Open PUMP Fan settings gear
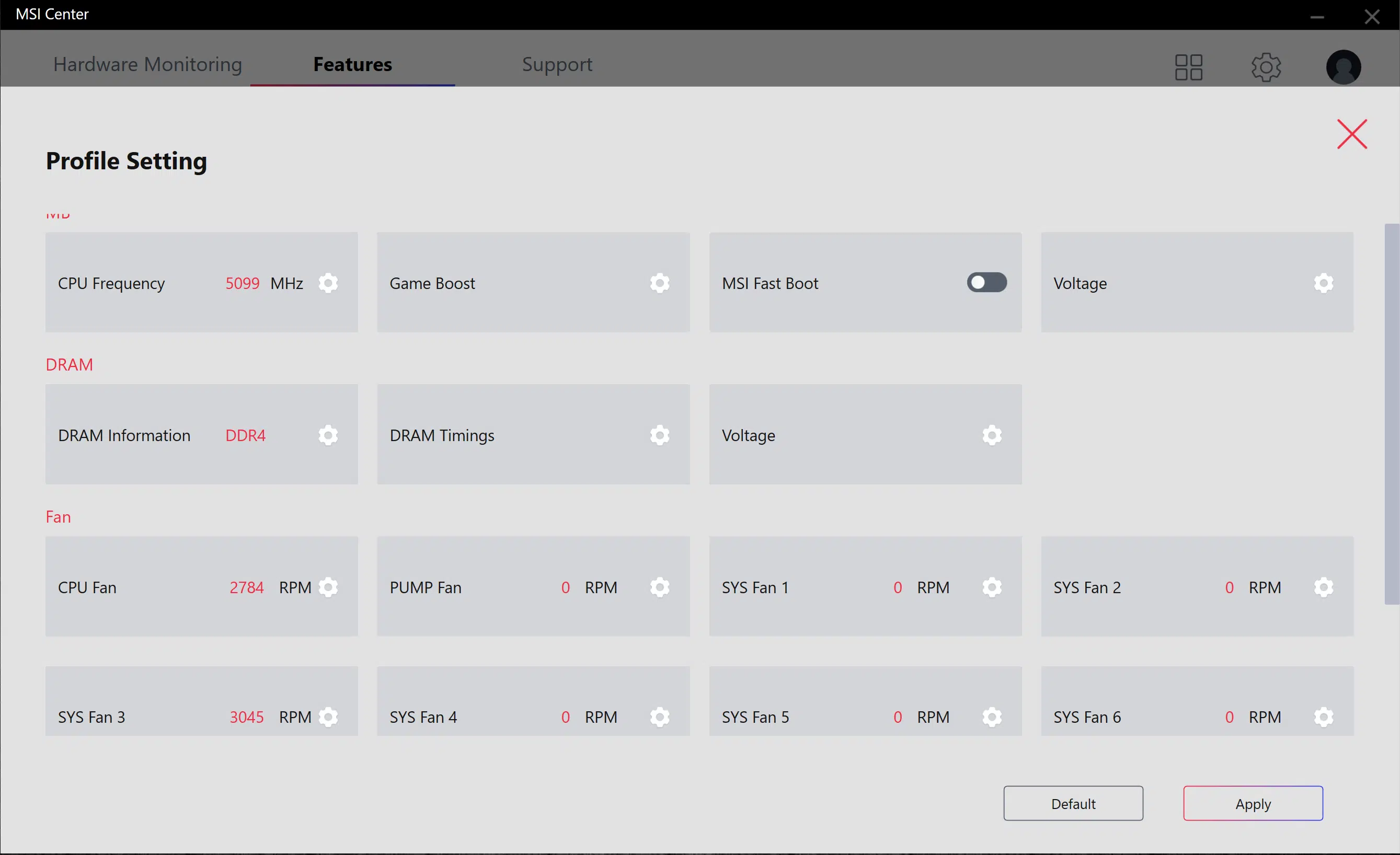1400x855 pixels. tap(660, 587)
